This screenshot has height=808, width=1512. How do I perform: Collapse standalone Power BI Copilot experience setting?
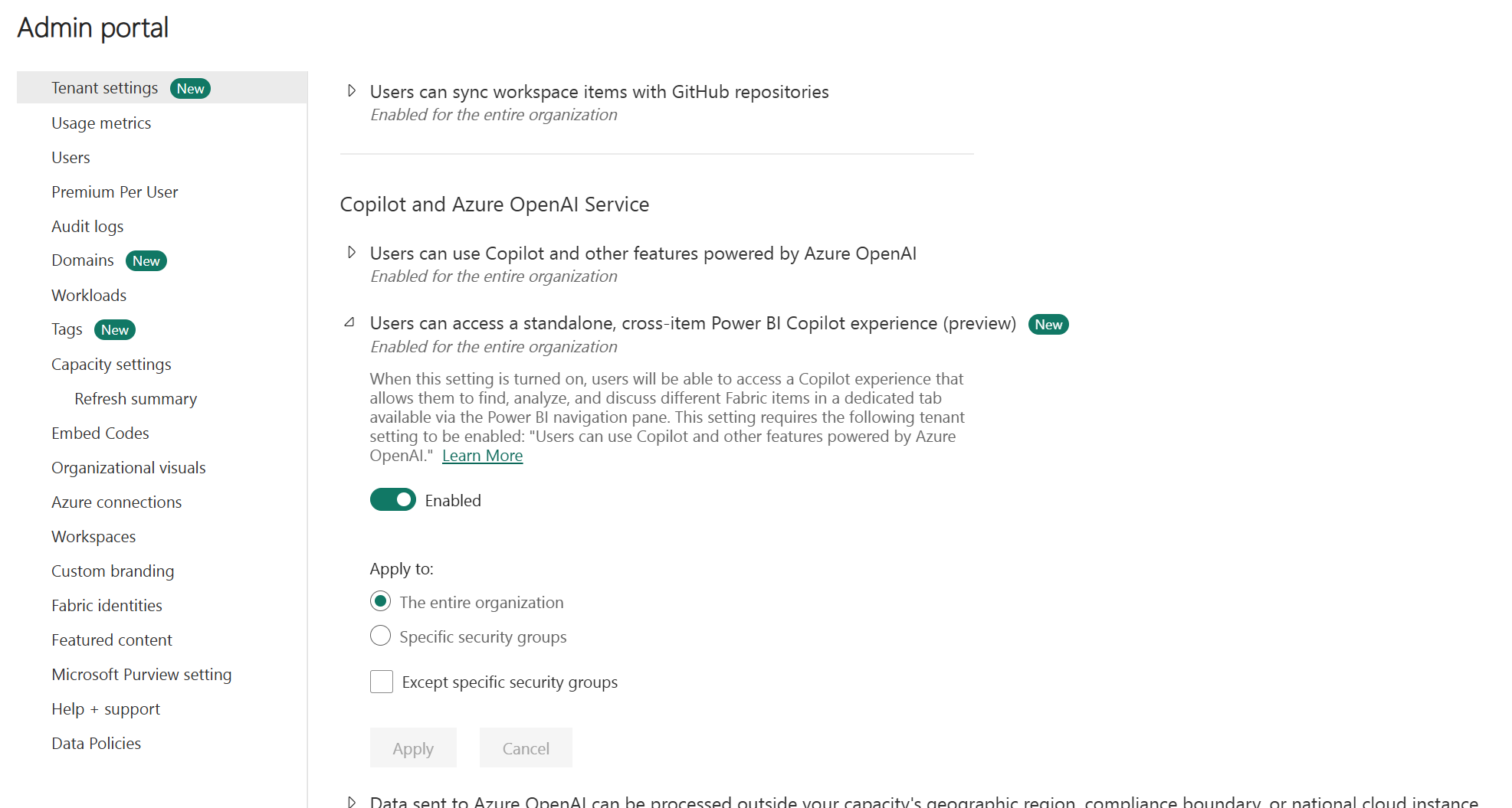click(x=349, y=322)
